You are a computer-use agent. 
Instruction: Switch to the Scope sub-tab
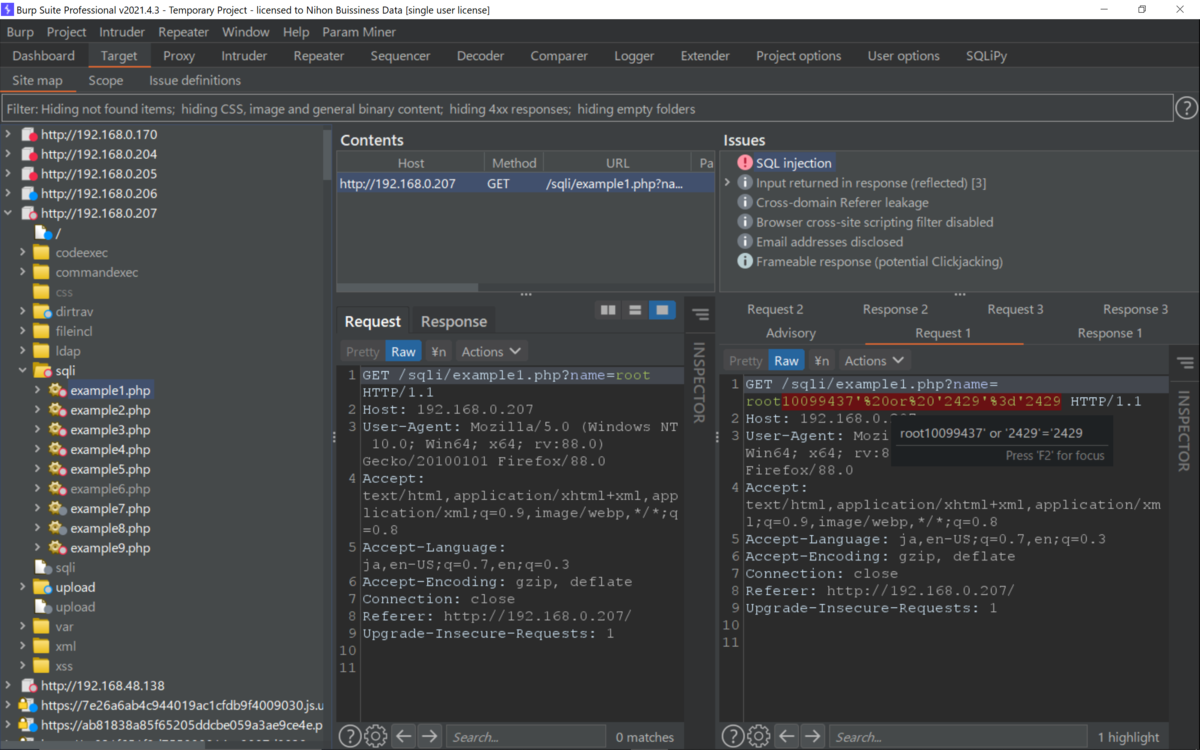point(105,81)
